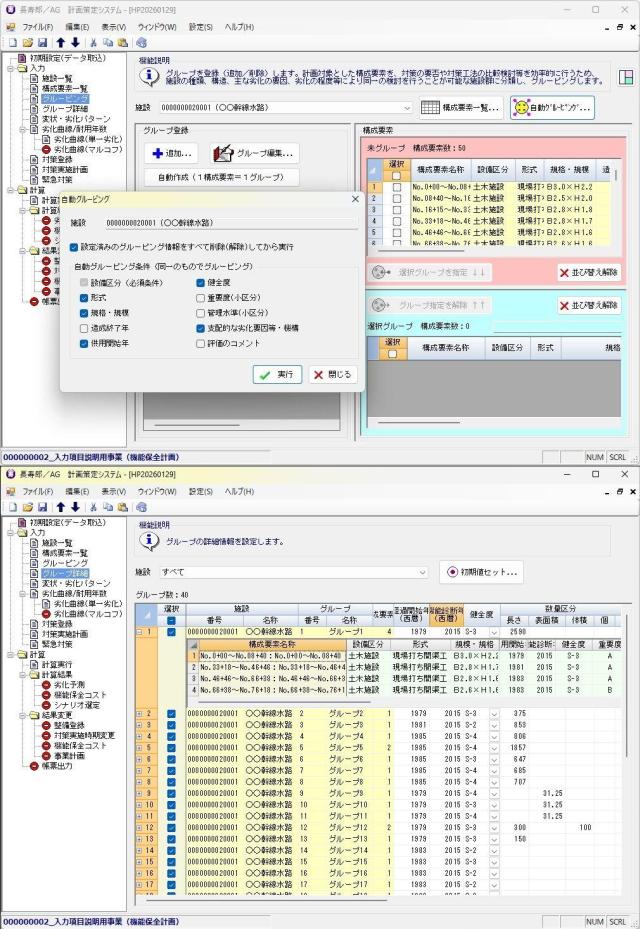The width and height of the screenshot is (640, 929).
Task: Open 表示(V) menu in lower window
Action: (113, 492)
